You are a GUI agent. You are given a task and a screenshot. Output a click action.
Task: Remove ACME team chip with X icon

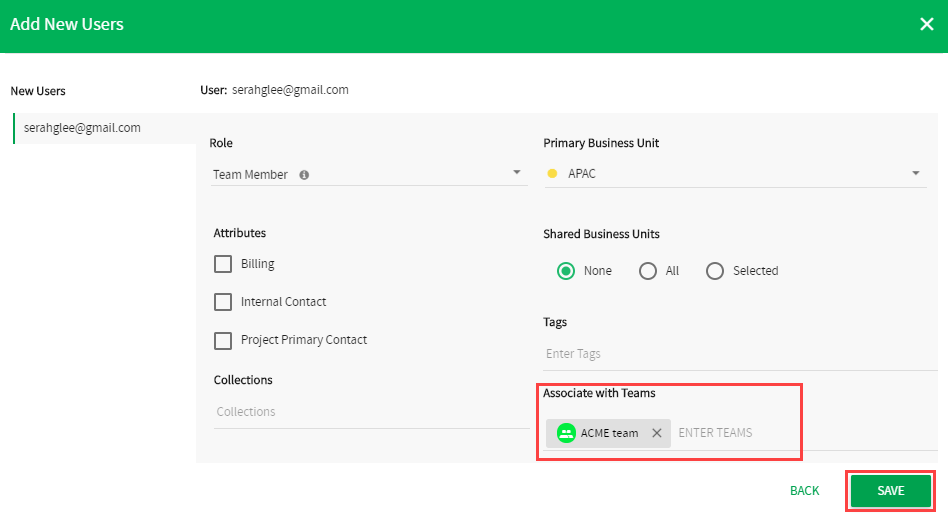coord(657,433)
